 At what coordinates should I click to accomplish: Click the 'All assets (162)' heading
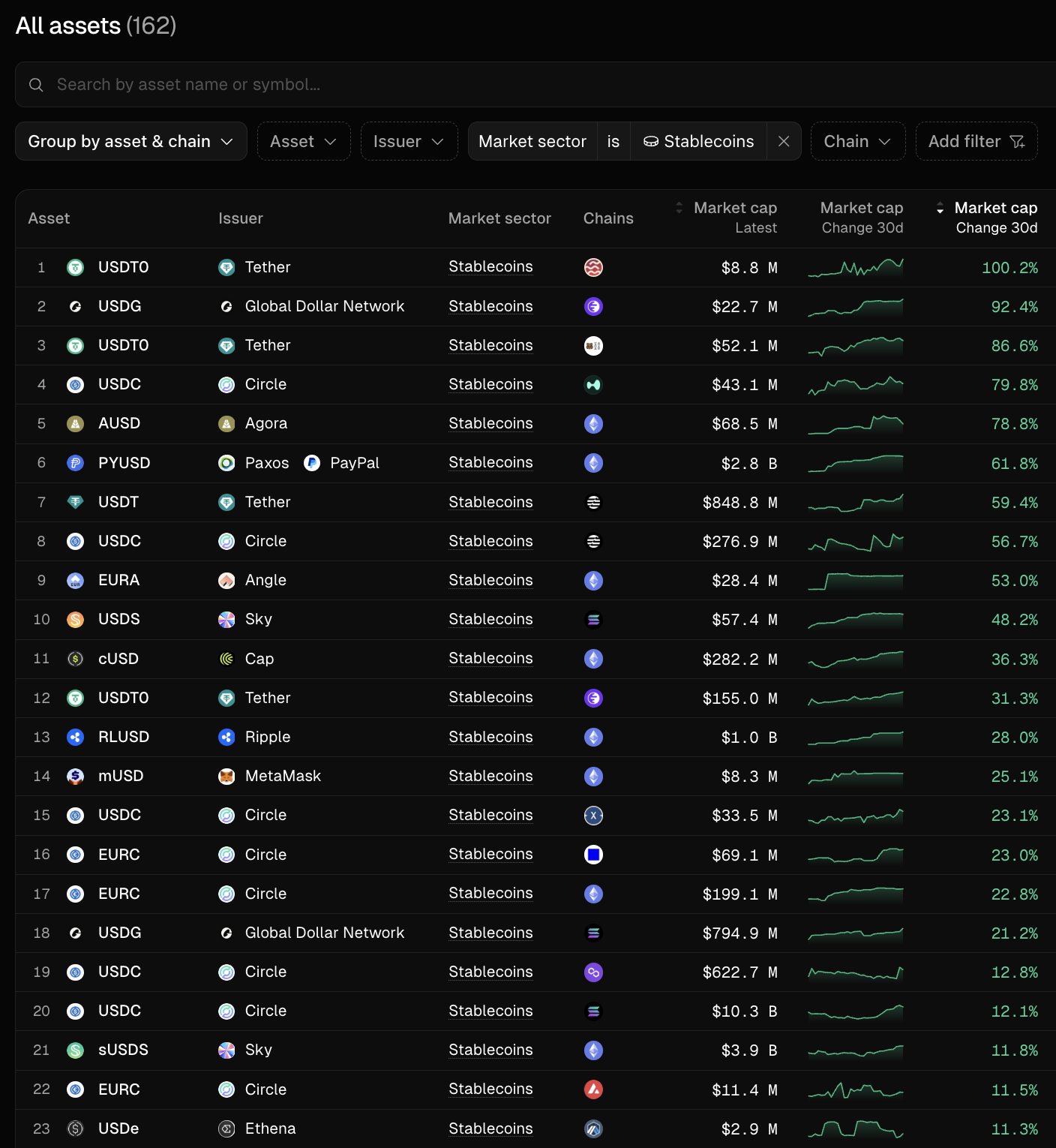point(96,26)
